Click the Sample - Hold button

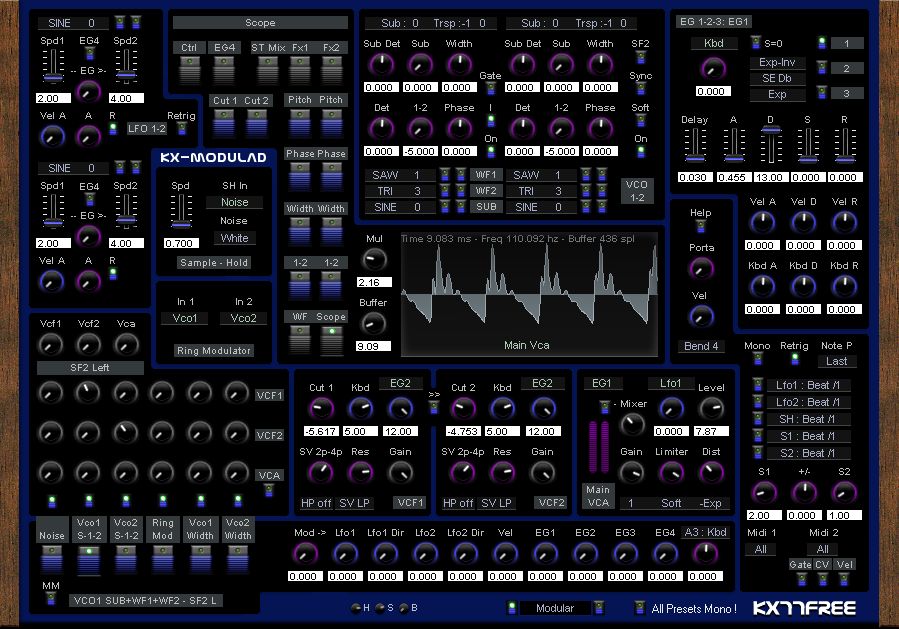[x=212, y=263]
